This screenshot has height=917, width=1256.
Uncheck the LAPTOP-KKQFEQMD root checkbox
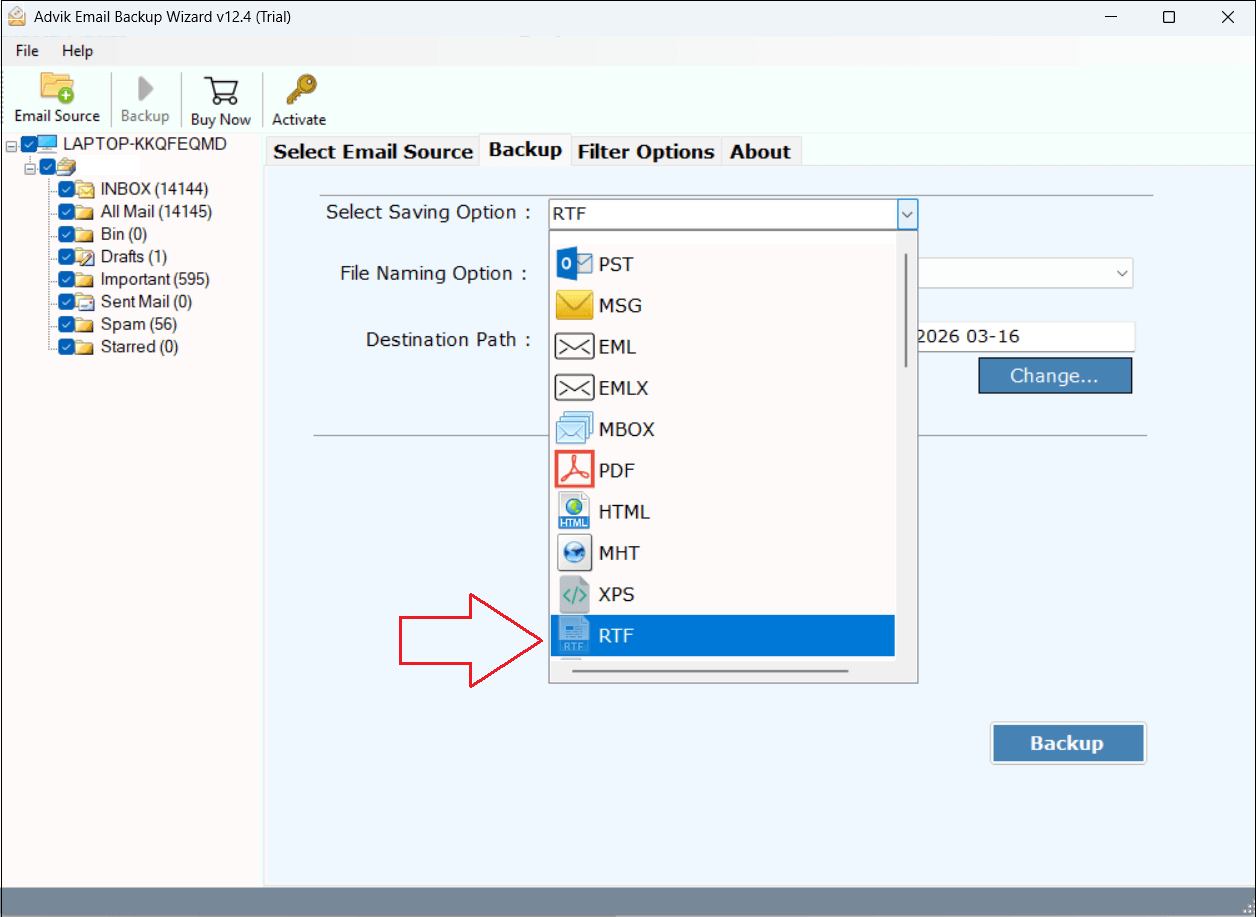tap(29, 144)
